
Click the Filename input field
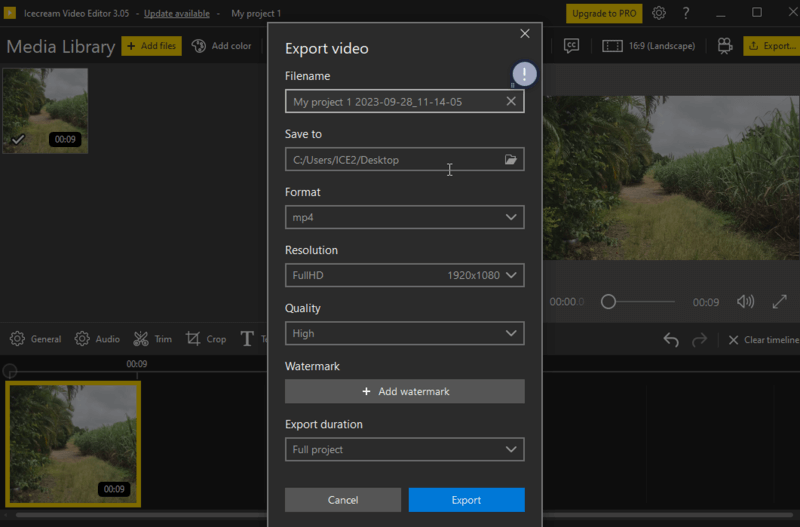pyautogui.click(x=405, y=102)
